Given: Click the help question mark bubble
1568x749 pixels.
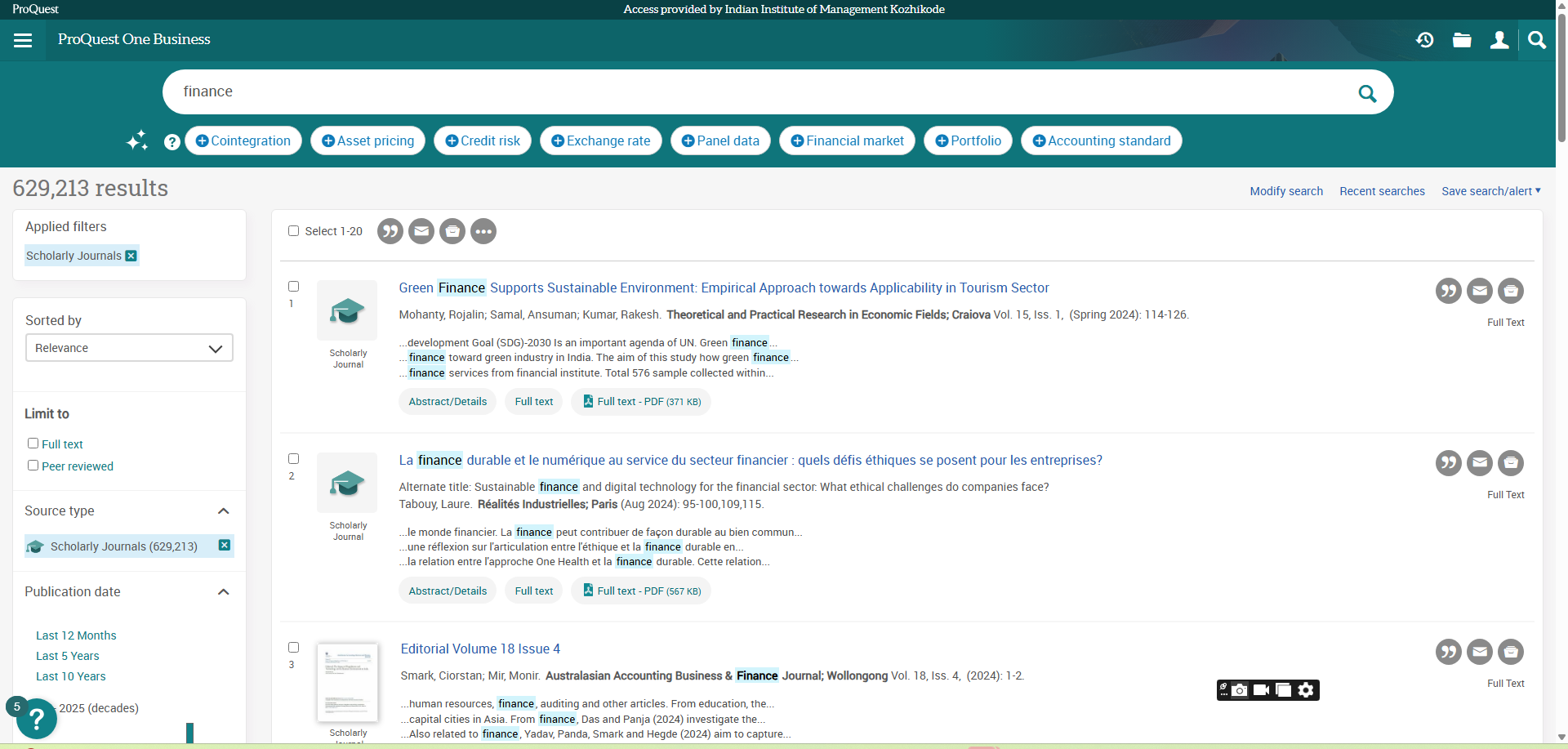Looking at the screenshot, I should (x=35, y=719).
